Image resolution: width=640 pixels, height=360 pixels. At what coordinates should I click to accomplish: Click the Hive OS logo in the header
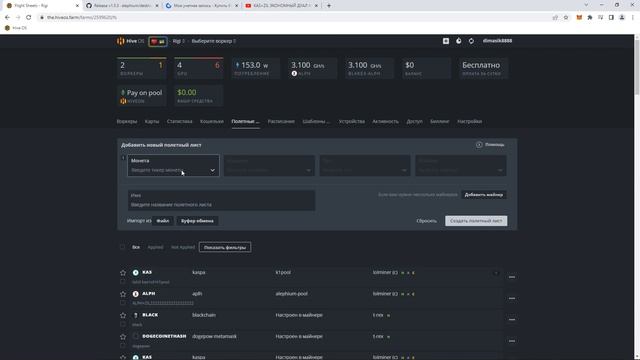tap(130, 41)
